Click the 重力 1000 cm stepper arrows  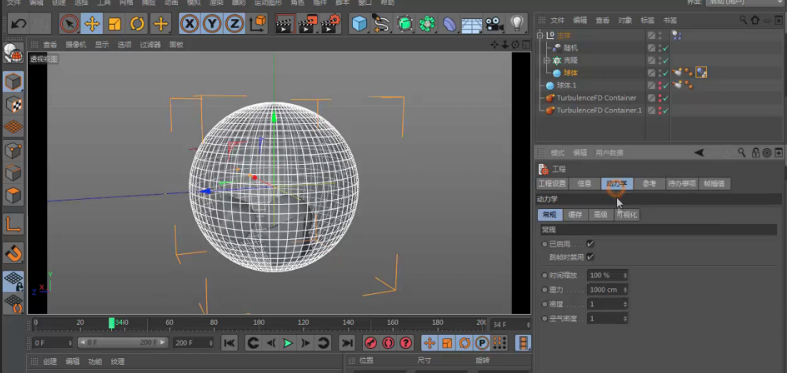[625, 290]
